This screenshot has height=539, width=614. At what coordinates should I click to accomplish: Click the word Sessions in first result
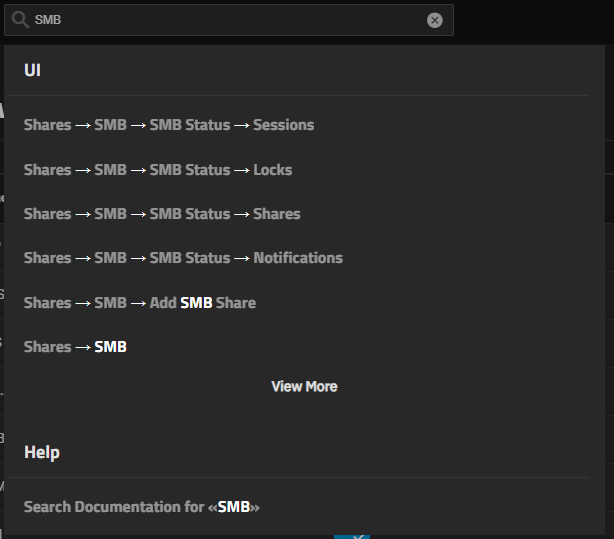tap(284, 125)
